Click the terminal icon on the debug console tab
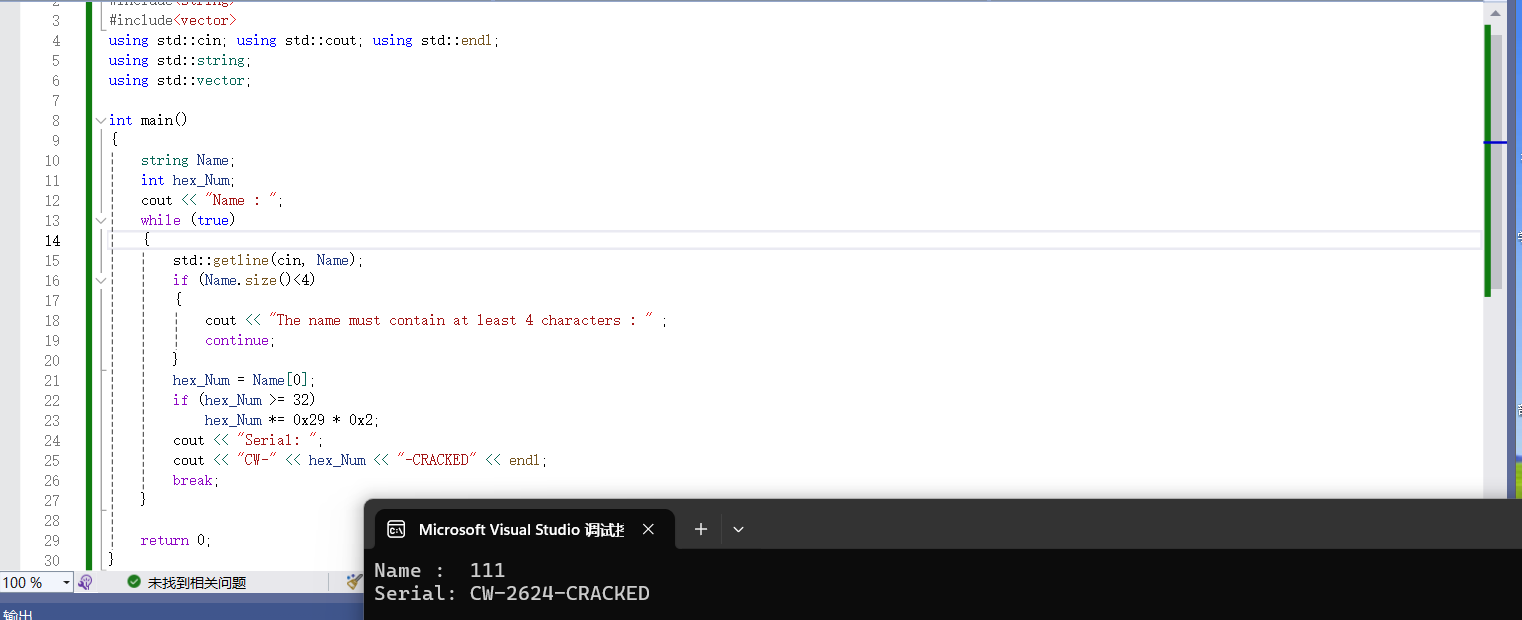Viewport: 1522px width, 620px height. point(396,529)
